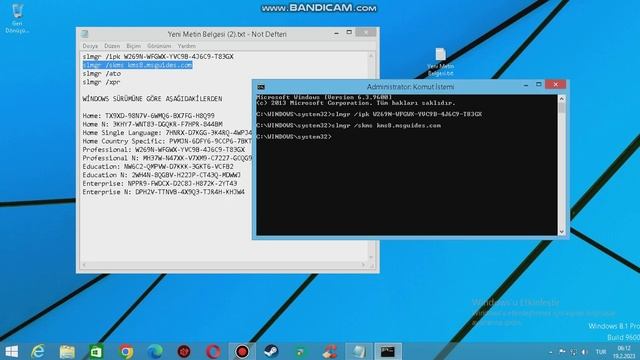Open Command Prompt title bar system icon
The height and width of the screenshot is (360, 640).
pos(261,87)
